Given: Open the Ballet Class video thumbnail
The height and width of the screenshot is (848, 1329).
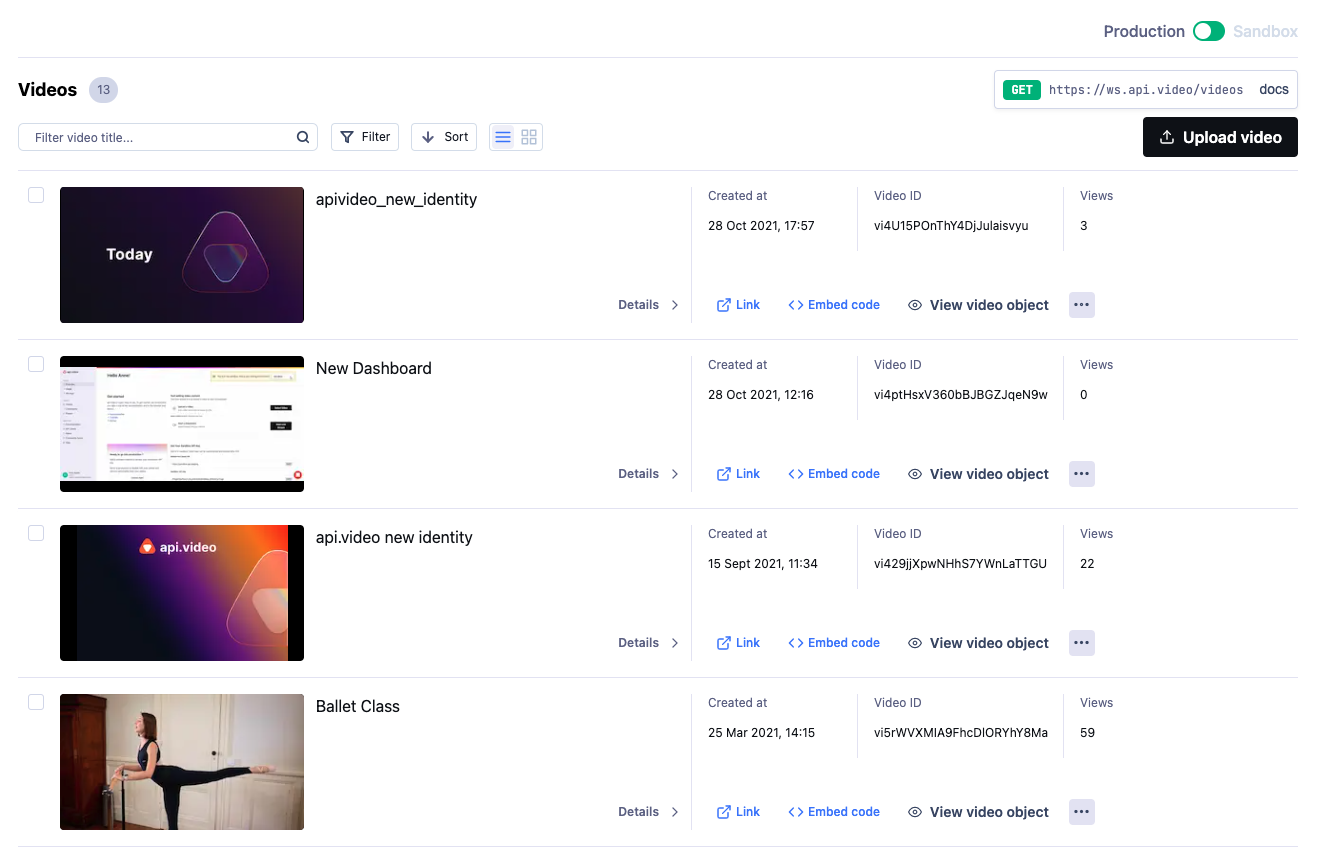Looking at the screenshot, I should (182, 762).
